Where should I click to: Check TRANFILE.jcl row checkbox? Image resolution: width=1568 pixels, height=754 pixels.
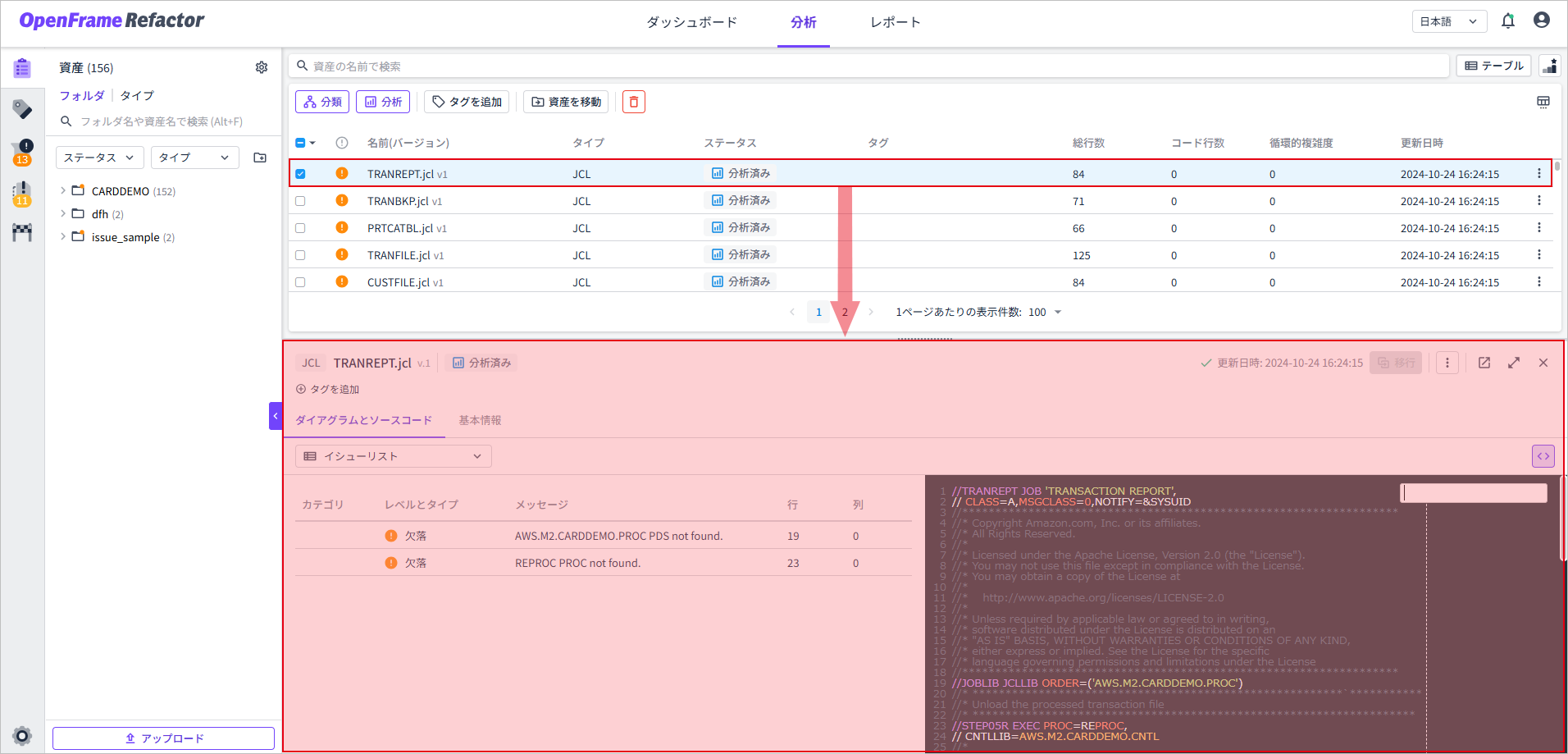tap(300, 255)
